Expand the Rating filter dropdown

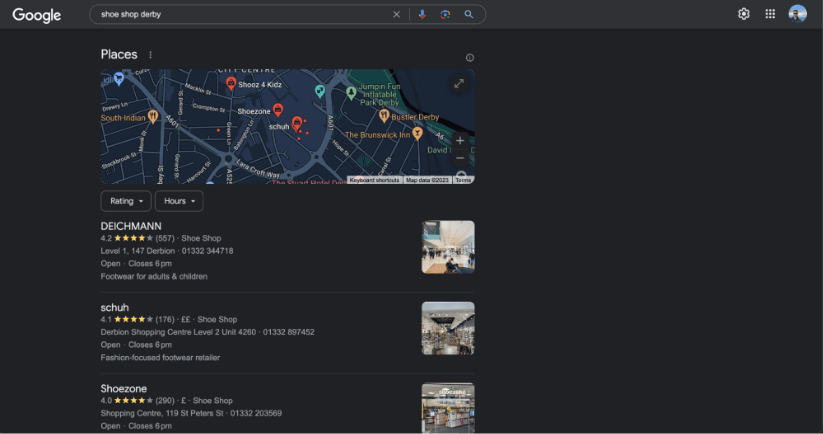coord(126,201)
